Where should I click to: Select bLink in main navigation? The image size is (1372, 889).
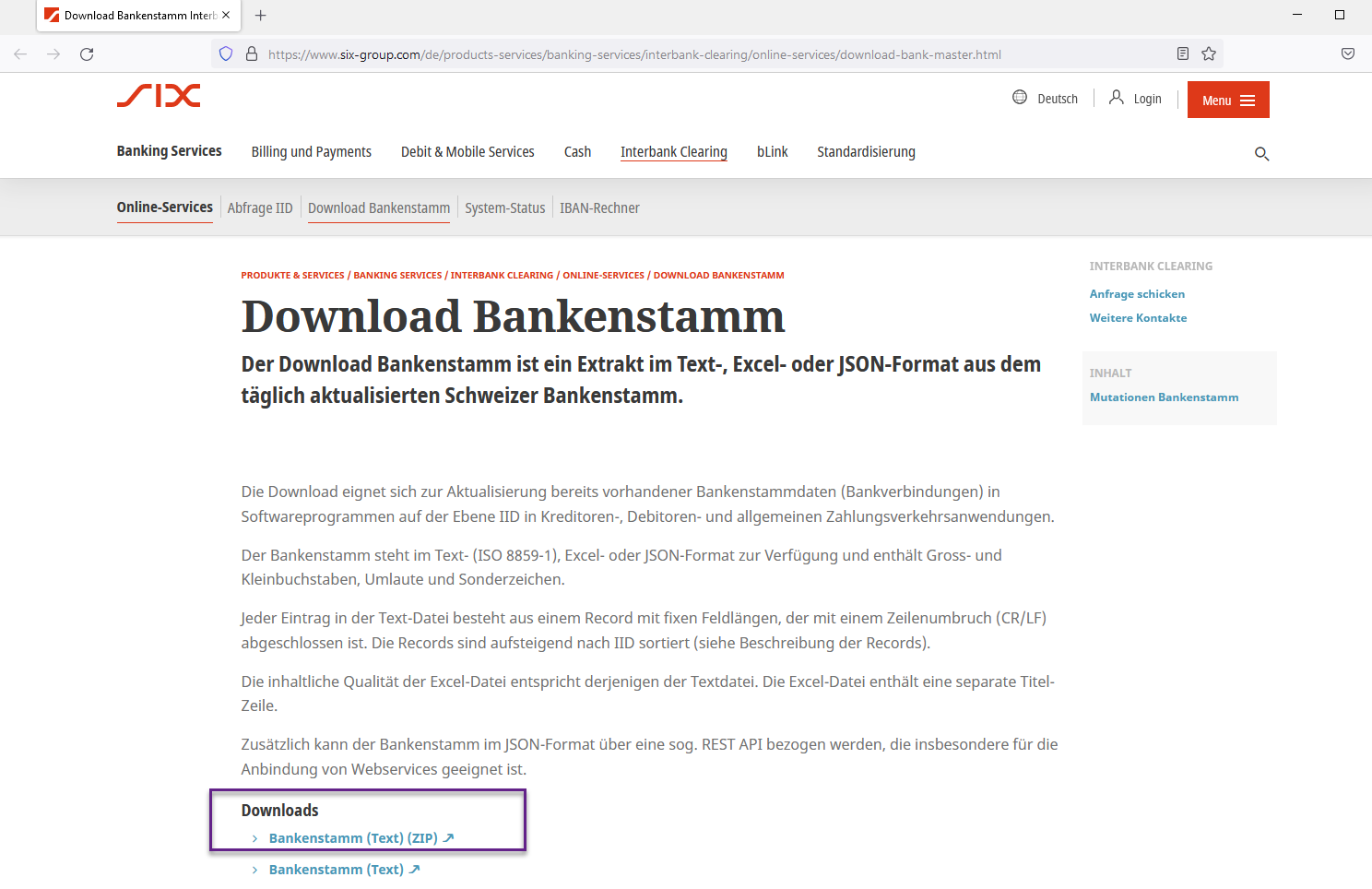[x=773, y=152]
